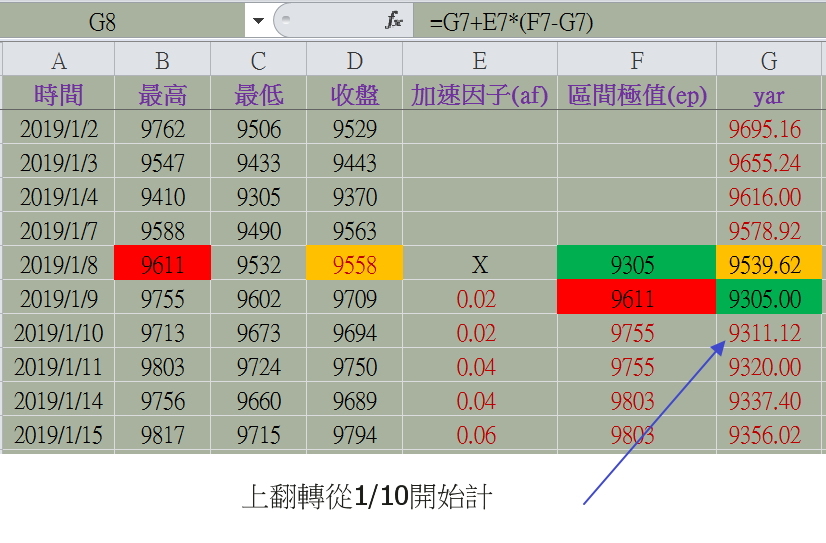The image size is (826, 543).
Task: Click red-filled cell 9611 in 最高 column
Action: coord(162,264)
